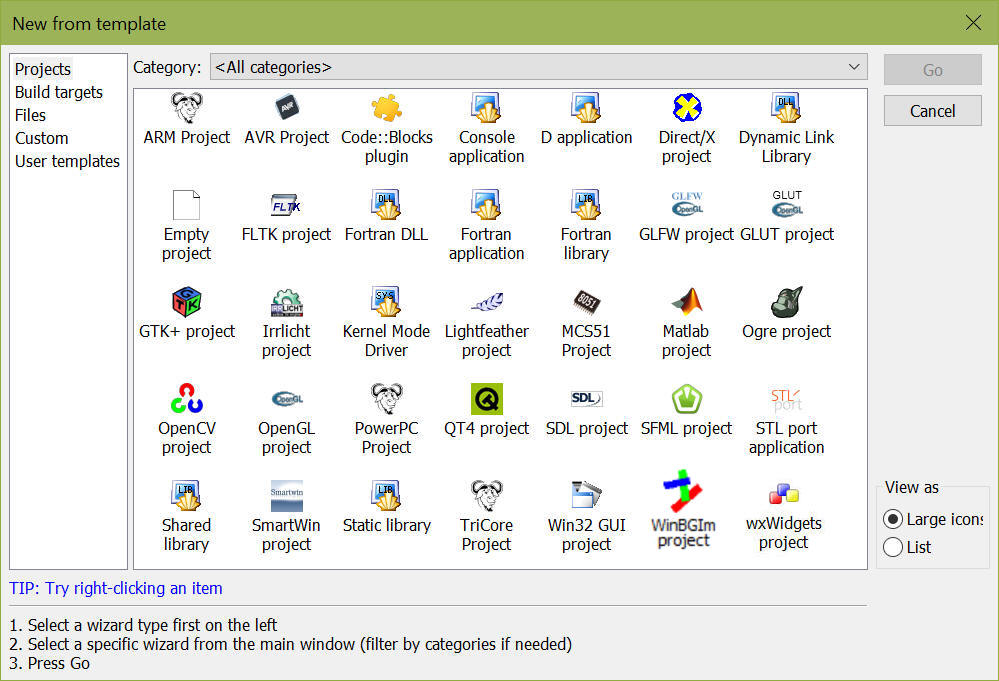Select the OpenCV project icon
This screenshot has height=681, width=999.
pos(187,398)
